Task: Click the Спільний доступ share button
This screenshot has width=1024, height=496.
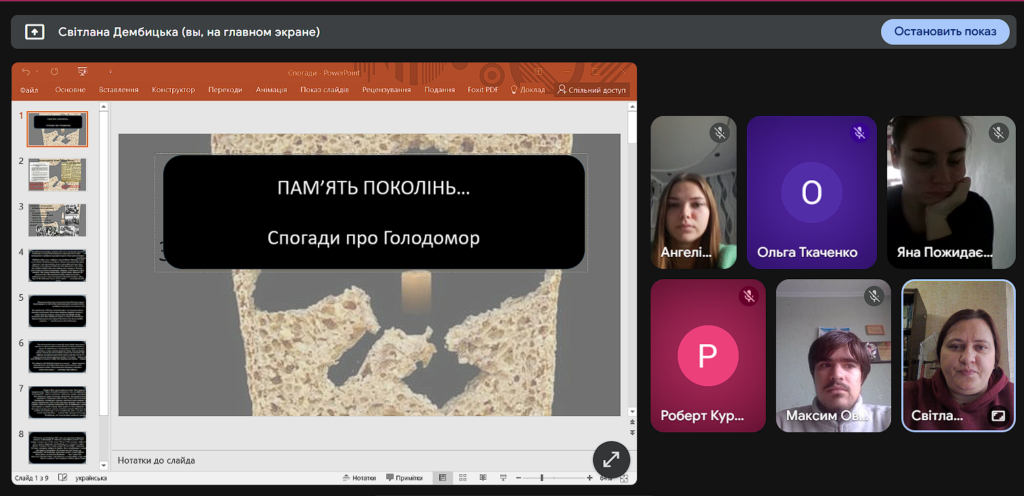Action: (x=592, y=90)
